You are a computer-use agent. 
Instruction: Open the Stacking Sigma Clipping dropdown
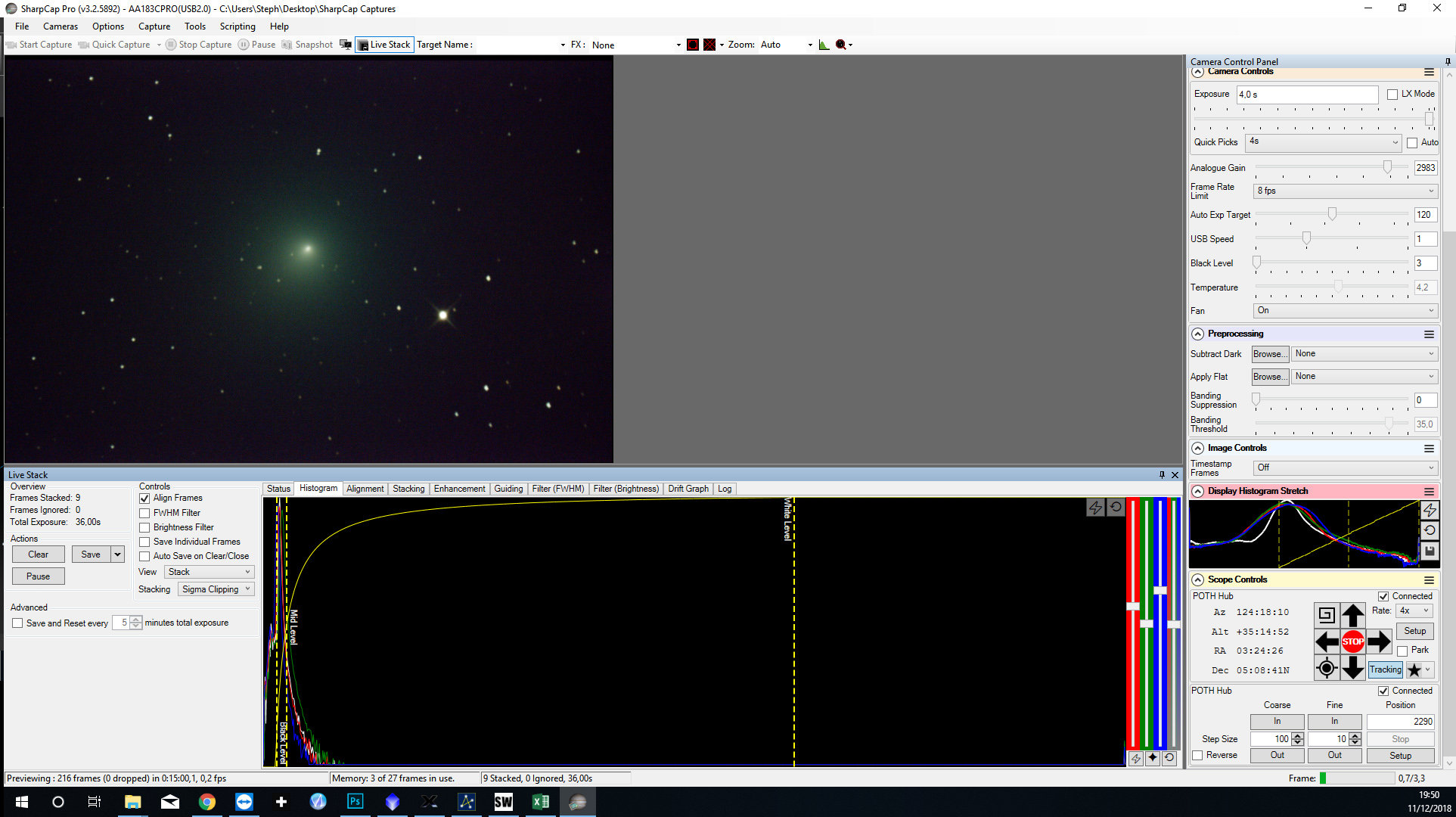(216, 589)
